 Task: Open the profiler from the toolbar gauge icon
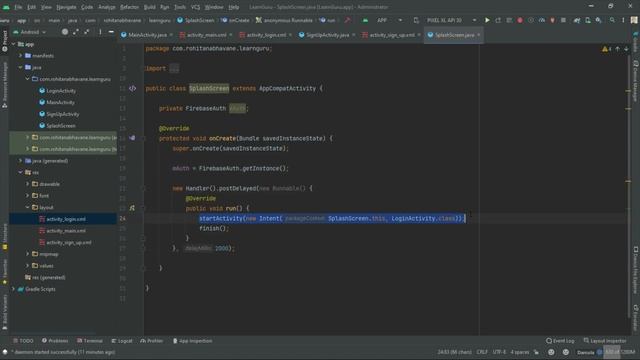(542, 20)
